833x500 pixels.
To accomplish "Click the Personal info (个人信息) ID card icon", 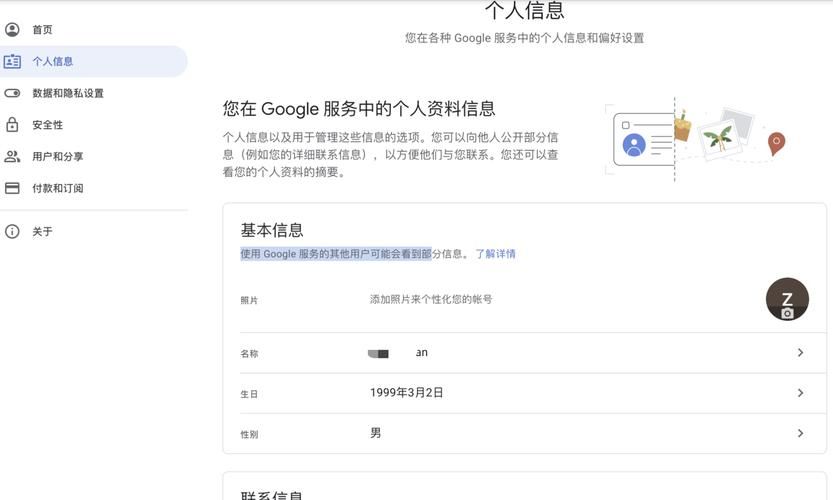I will [x=12, y=61].
